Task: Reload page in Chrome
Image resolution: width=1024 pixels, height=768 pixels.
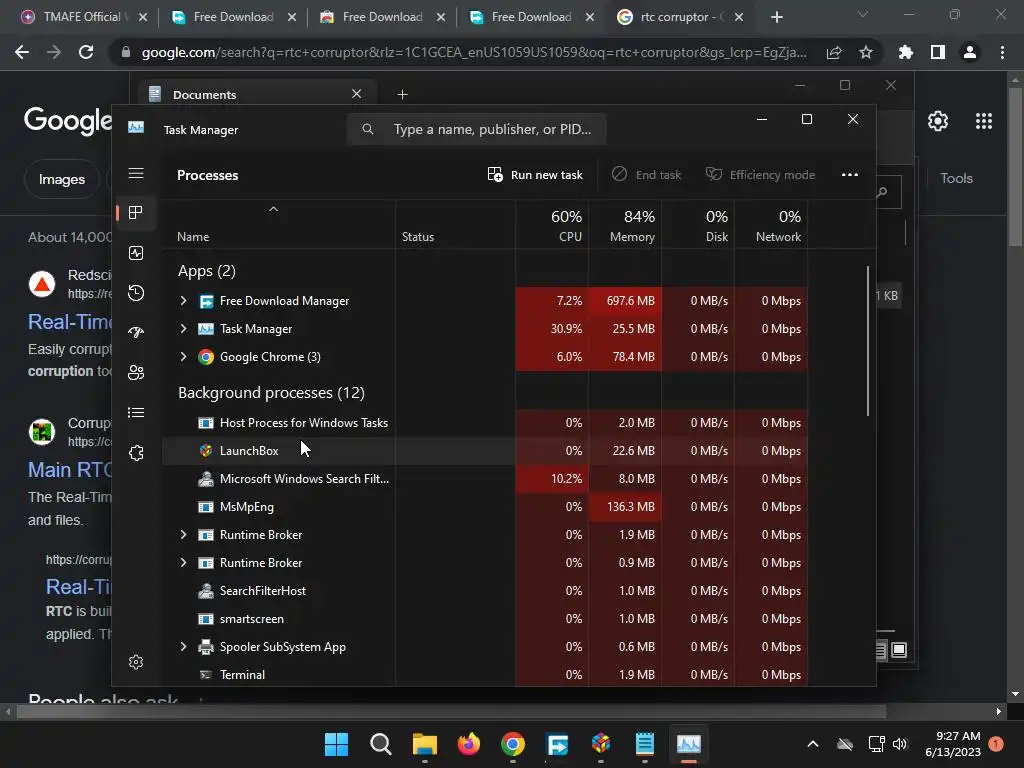Action: tap(86, 52)
